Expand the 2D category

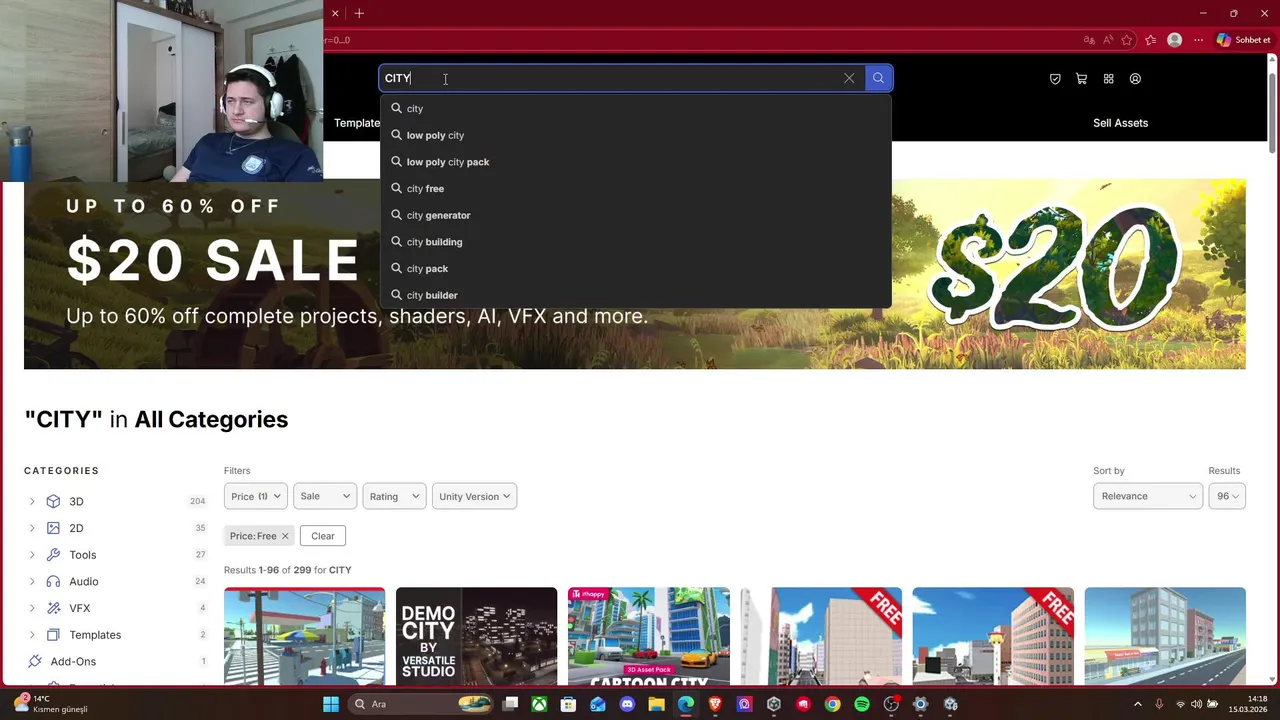click(32, 528)
